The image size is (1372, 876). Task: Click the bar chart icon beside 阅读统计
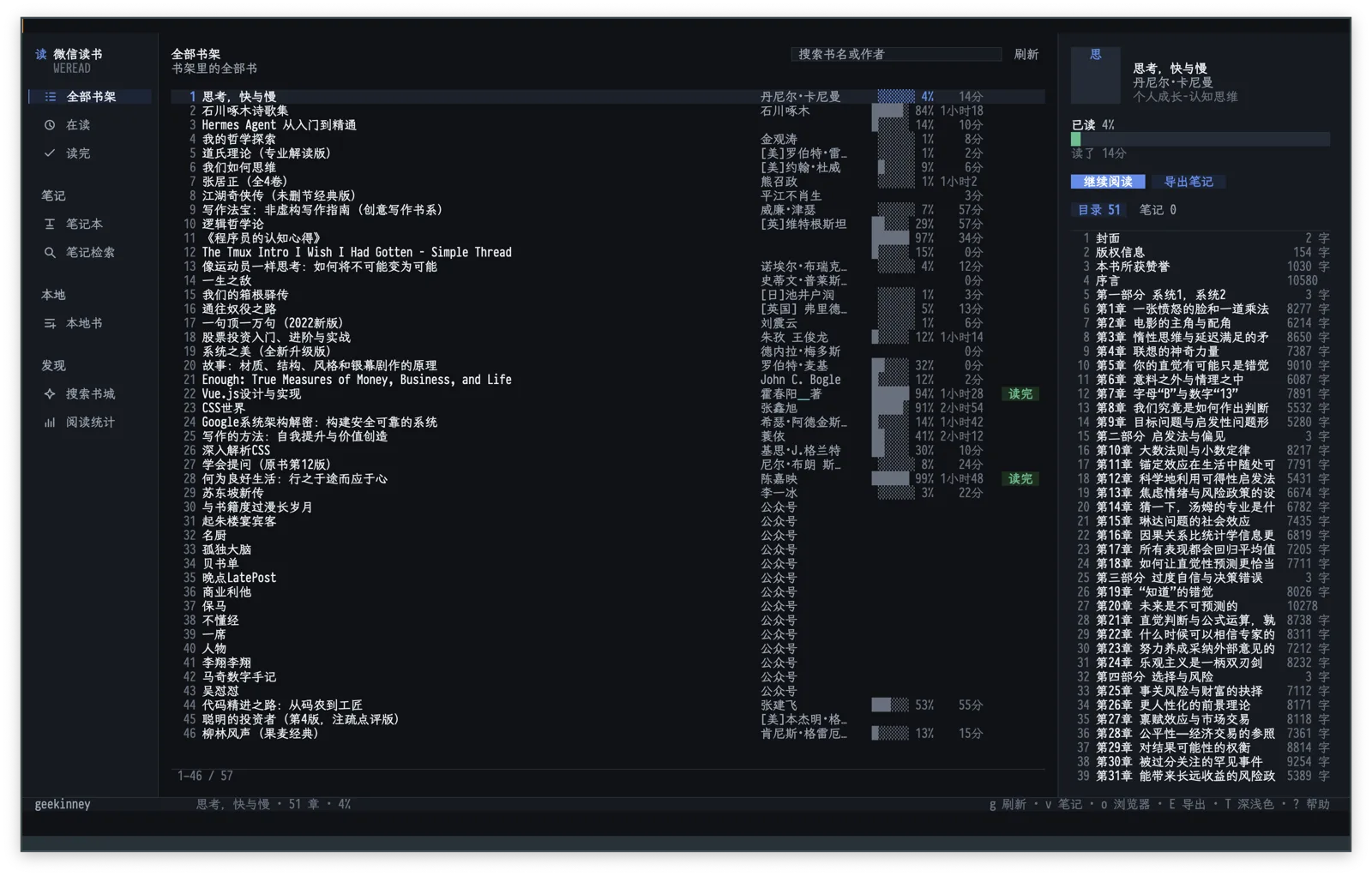click(50, 422)
